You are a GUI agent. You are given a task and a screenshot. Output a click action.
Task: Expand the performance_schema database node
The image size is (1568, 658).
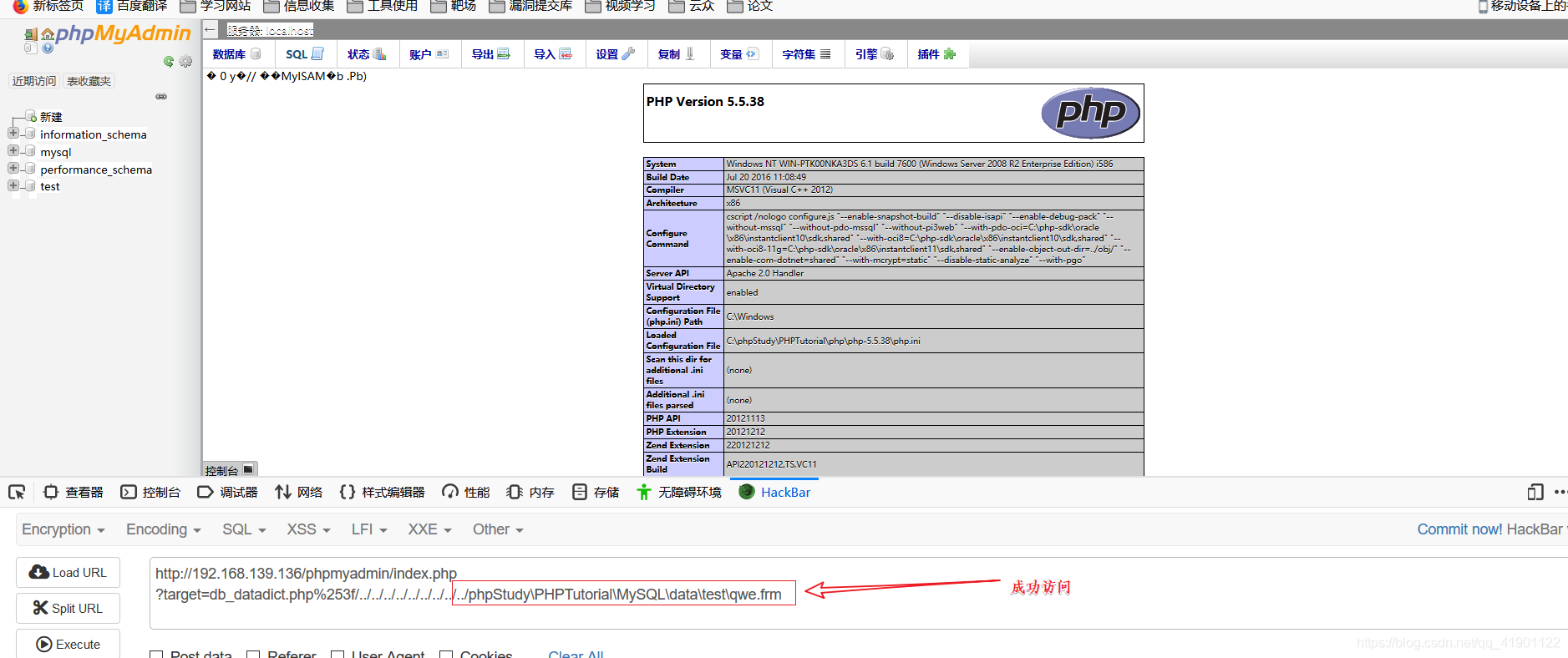point(13,169)
